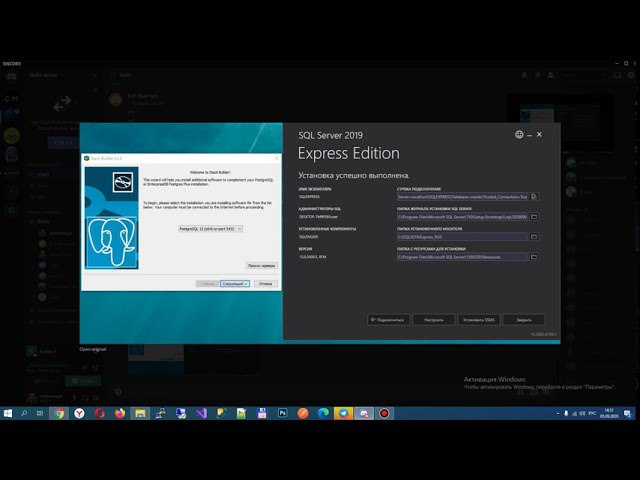Minimize the SQL Server installer window

529,135
